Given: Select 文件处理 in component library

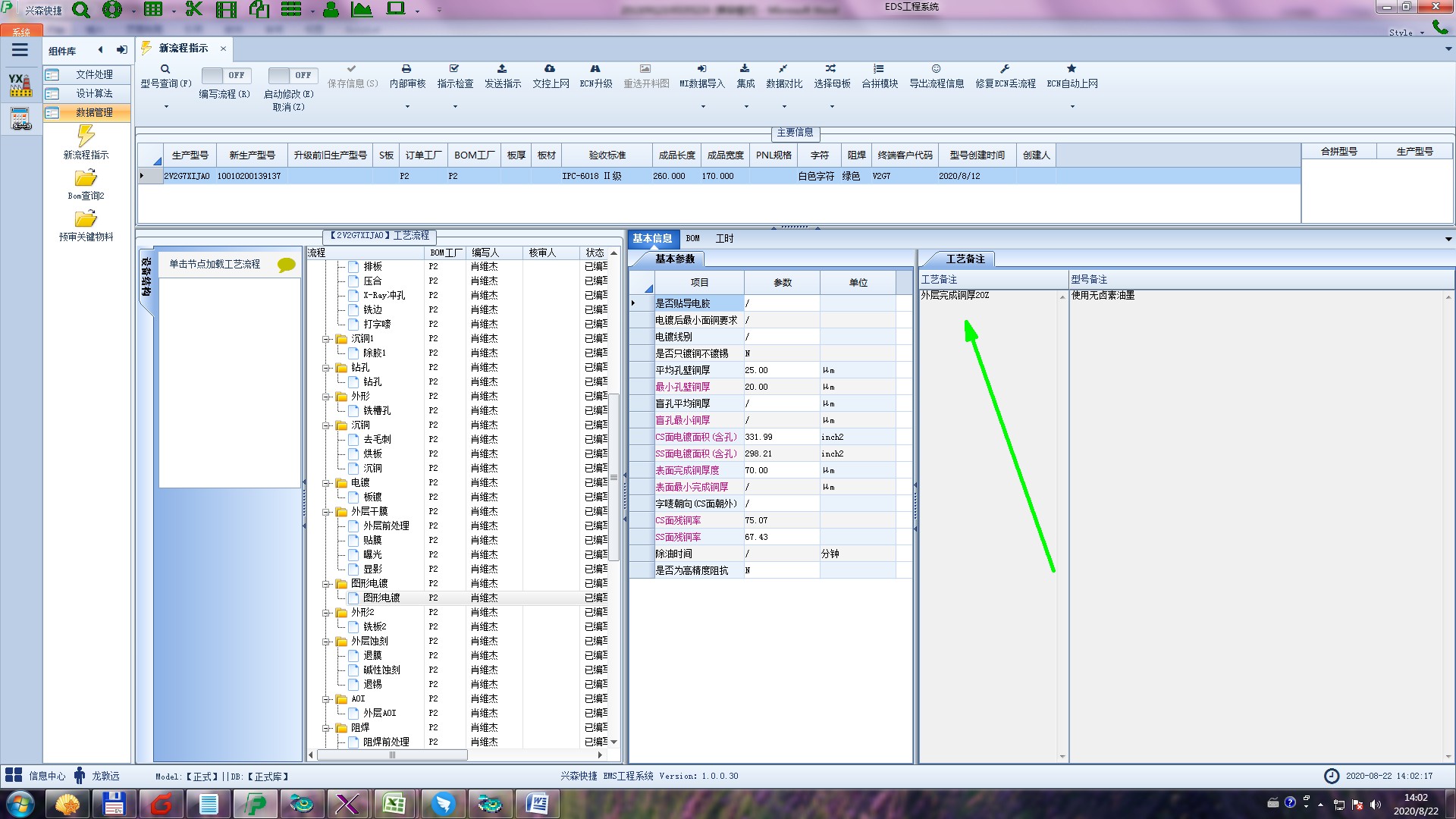Looking at the screenshot, I should click(x=94, y=74).
